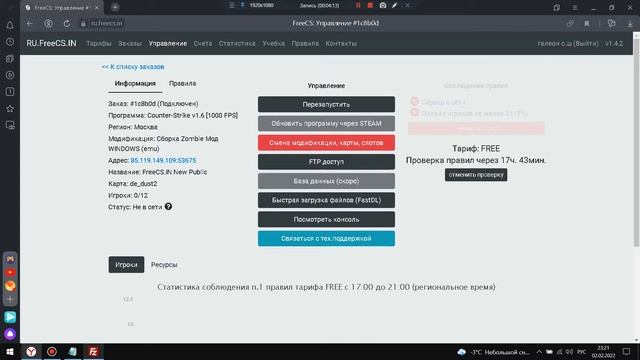Click Обновить программу через STEAM button
Image resolution: width=640 pixels, height=360 pixels.
pos(326,123)
